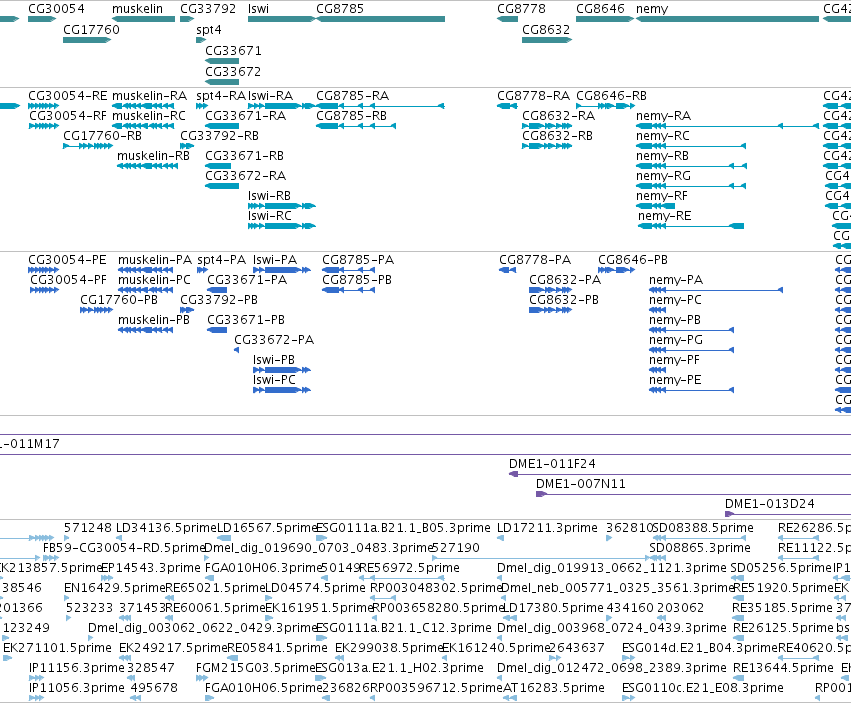Select protein nemy-PF
The width and height of the screenshot is (851, 703).
[x=657, y=370]
